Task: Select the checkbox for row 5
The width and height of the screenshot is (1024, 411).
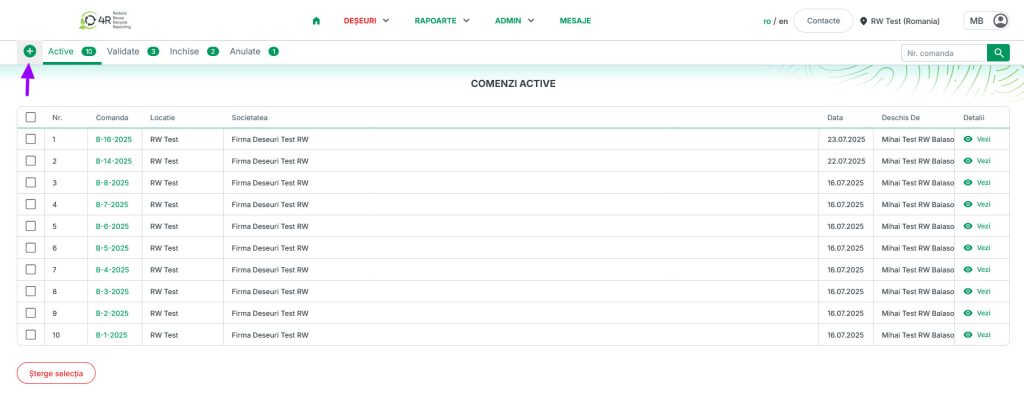Action: (31, 226)
